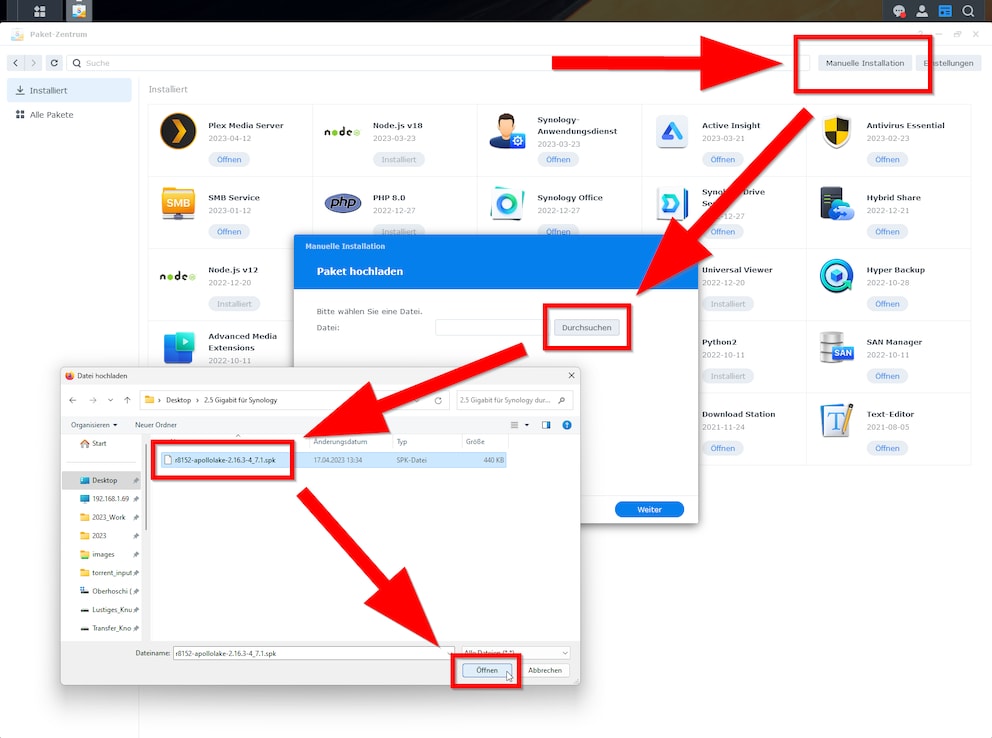
Task: Refresh the folder in file upload dialog
Action: (438, 400)
